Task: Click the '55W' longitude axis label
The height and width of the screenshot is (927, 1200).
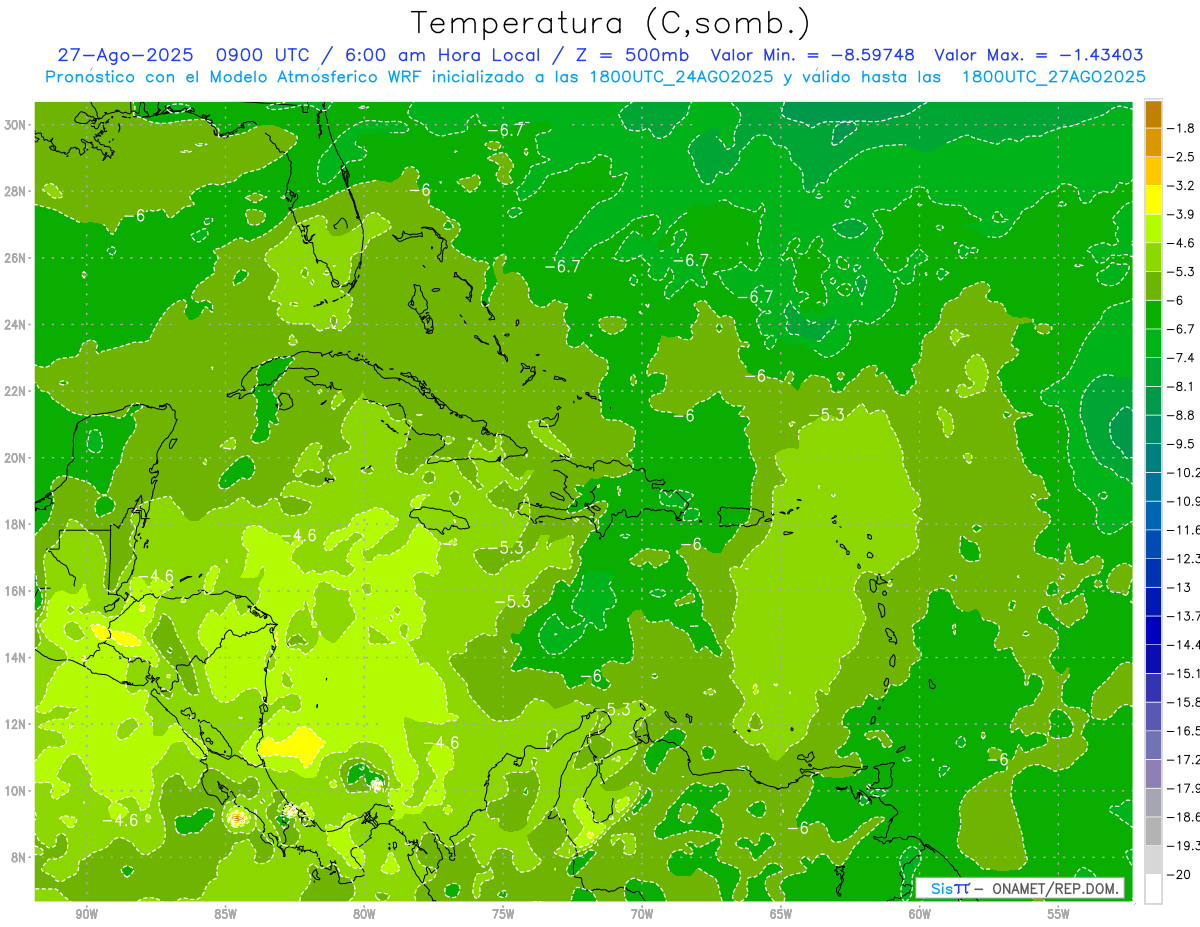Action: click(x=1059, y=914)
